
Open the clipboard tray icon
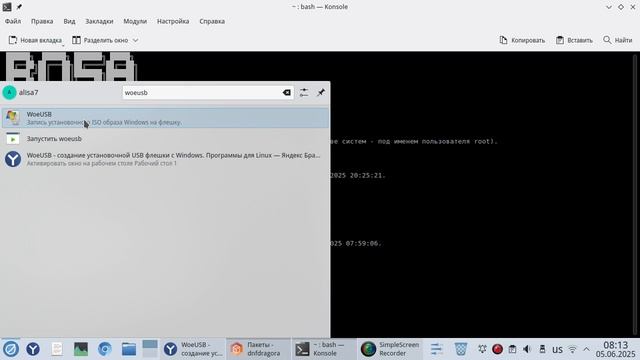click(512, 349)
